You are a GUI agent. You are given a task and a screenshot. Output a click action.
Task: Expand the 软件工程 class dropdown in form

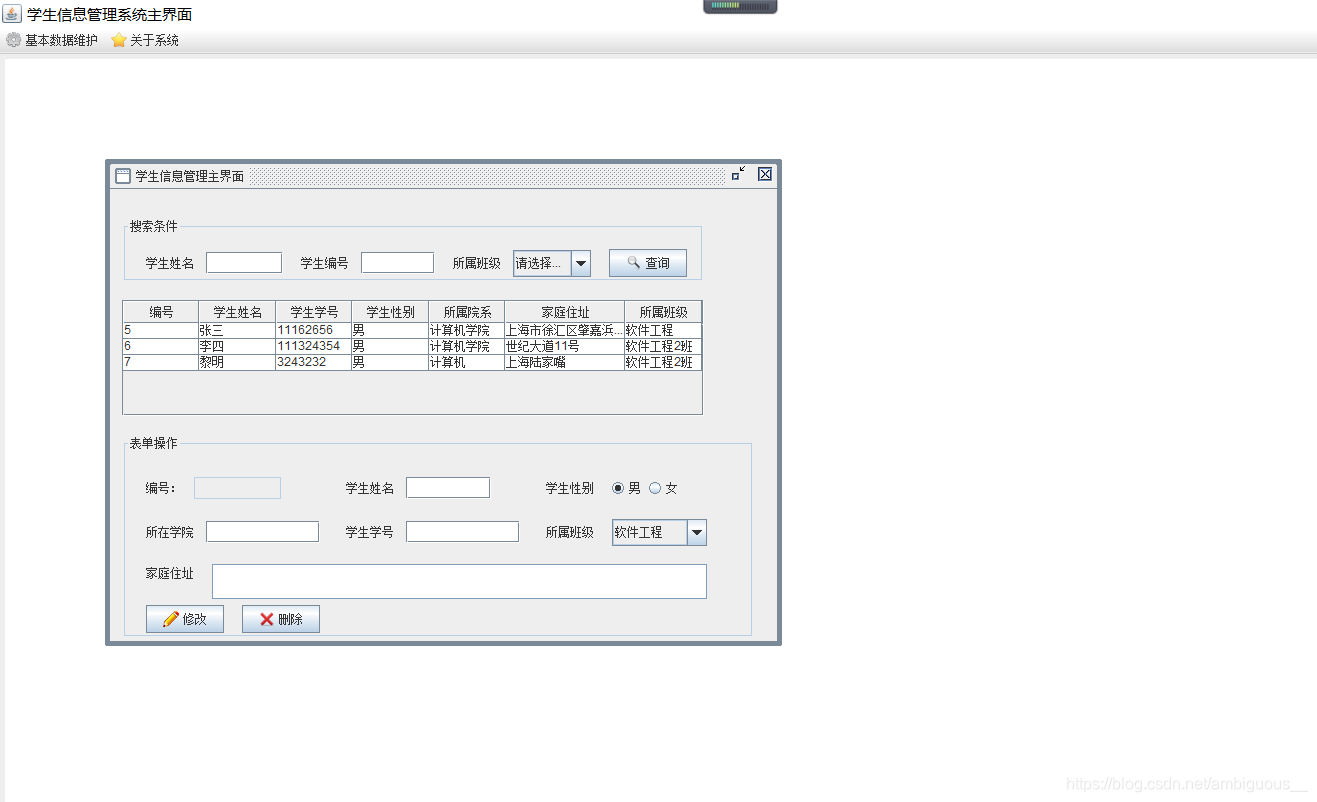(x=660, y=532)
